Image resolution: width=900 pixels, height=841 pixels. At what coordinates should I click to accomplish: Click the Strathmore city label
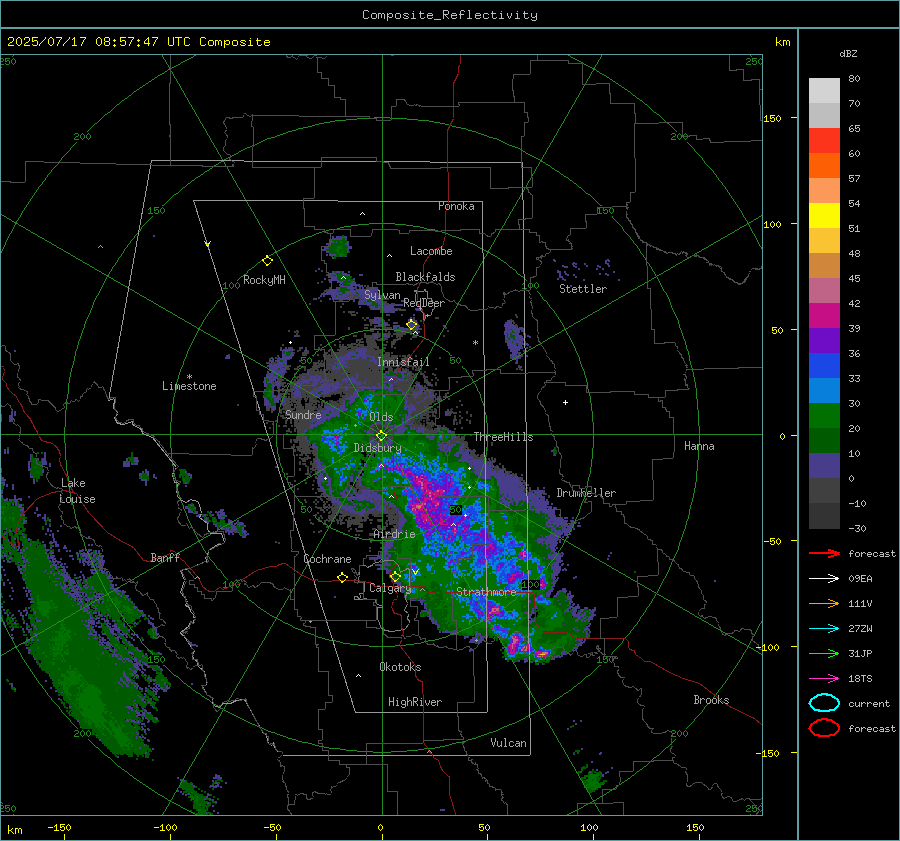486,591
